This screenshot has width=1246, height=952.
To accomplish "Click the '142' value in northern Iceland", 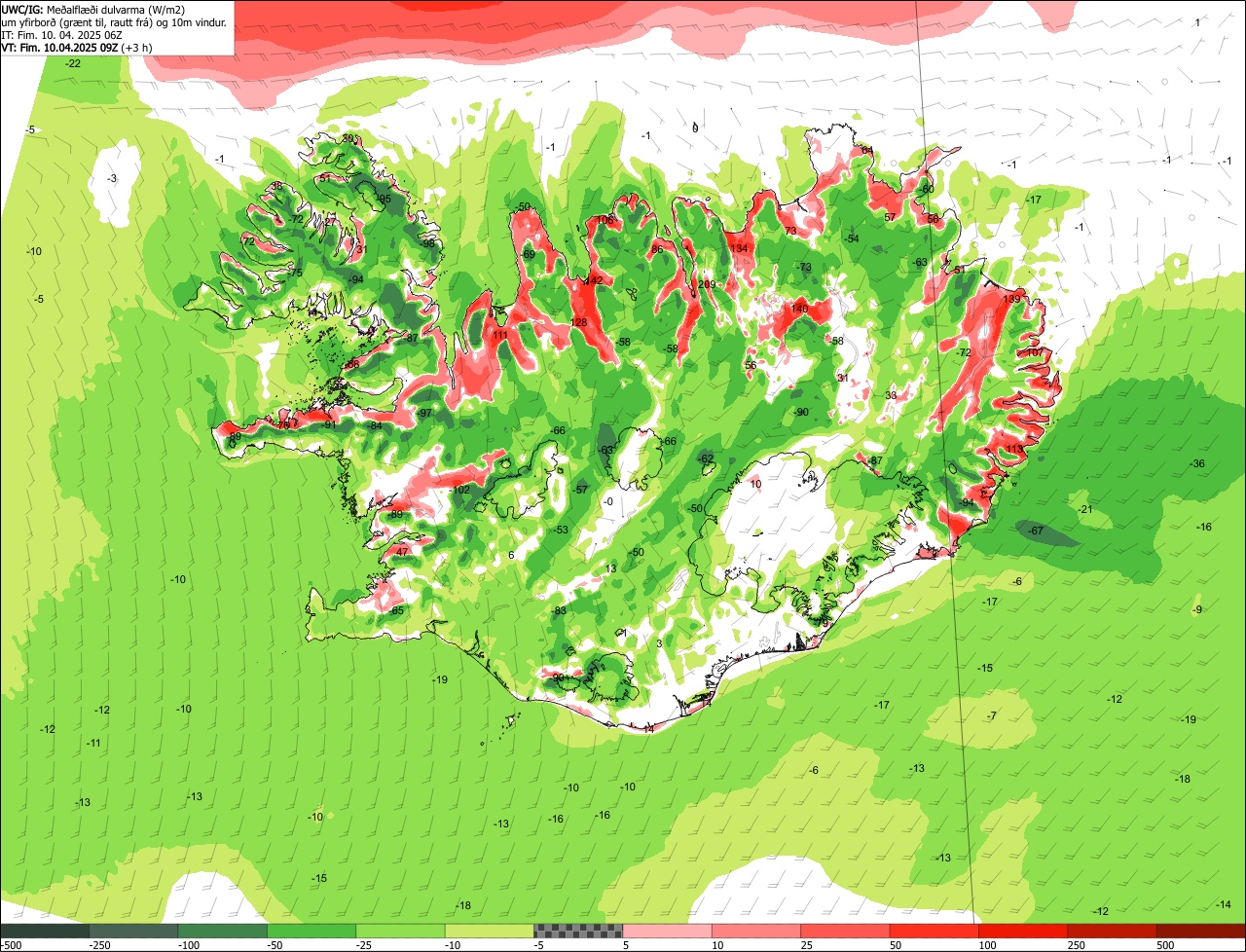I will click(594, 280).
